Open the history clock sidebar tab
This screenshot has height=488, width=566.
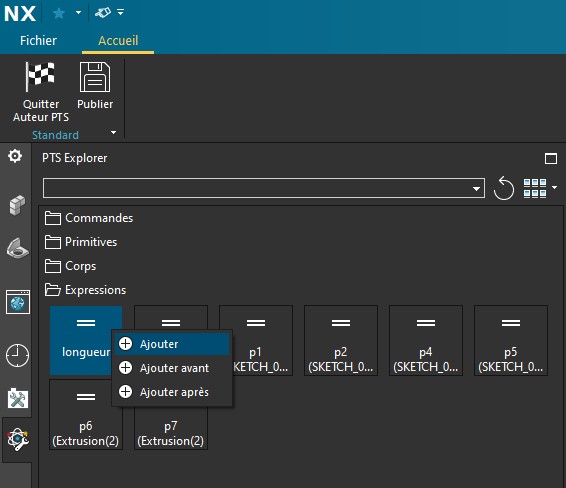(x=17, y=356)
